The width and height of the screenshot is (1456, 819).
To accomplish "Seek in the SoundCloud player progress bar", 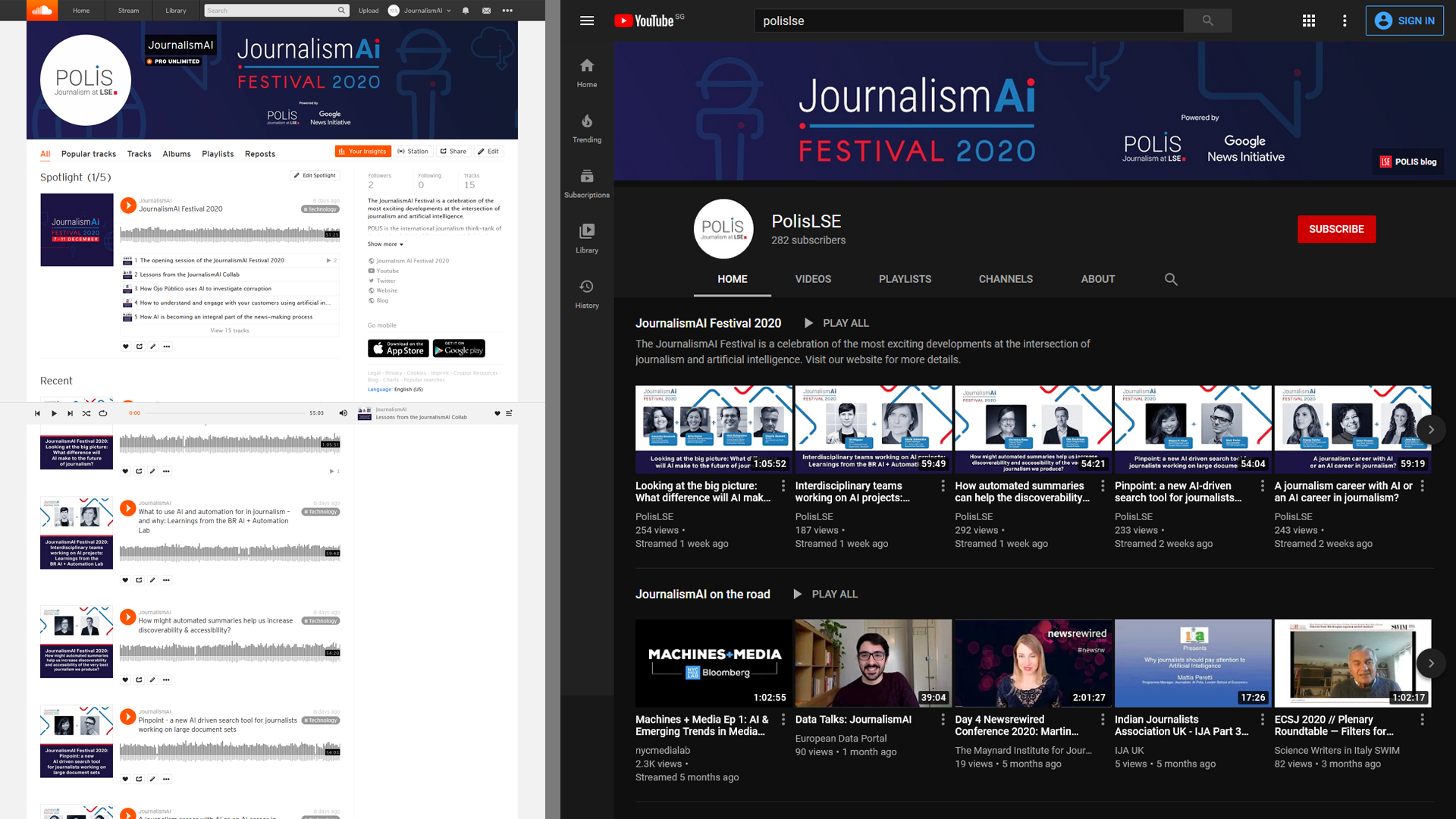I will (x=224, y=413).
